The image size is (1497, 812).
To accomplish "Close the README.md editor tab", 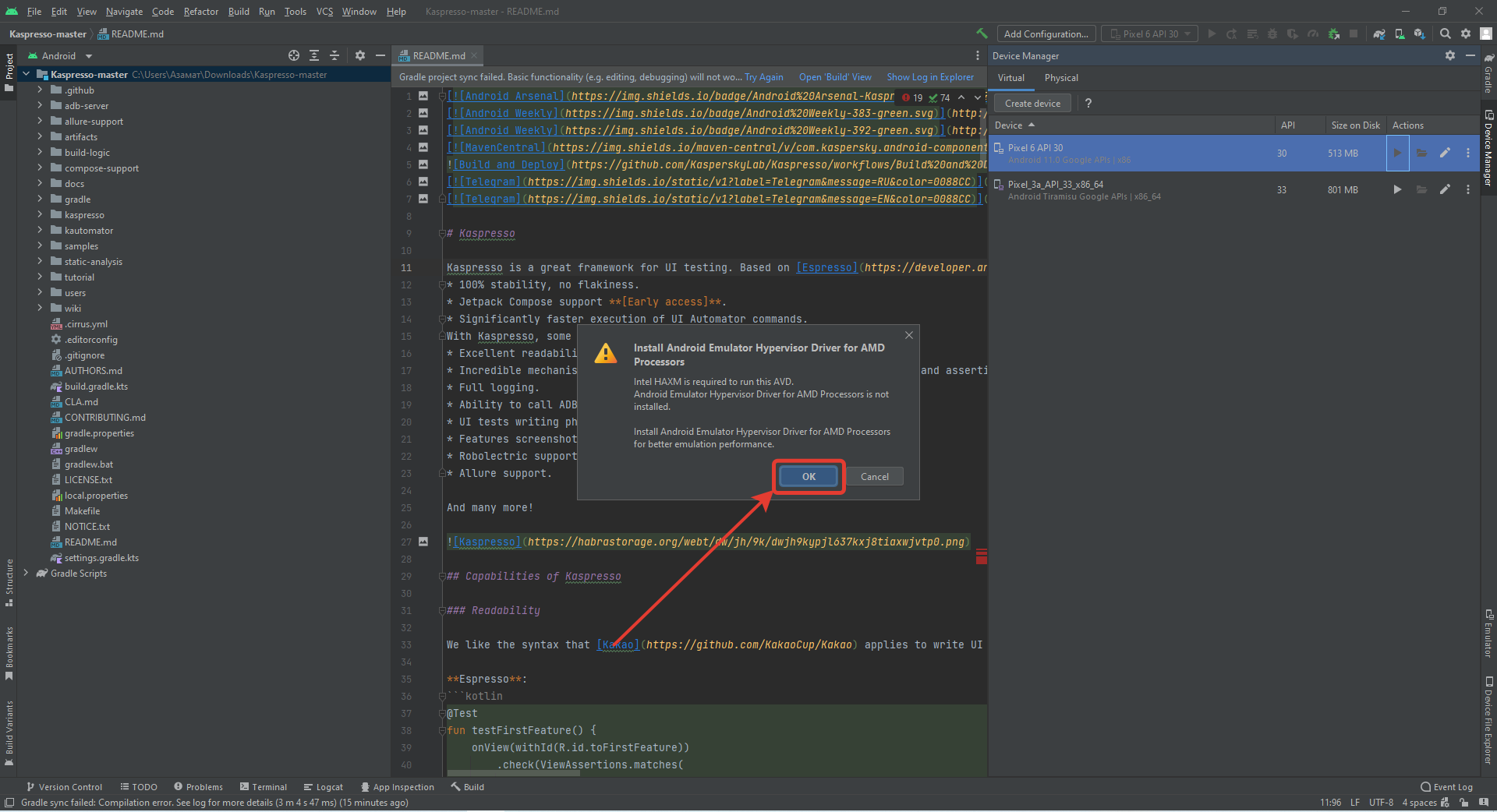I will click(474, 55).
